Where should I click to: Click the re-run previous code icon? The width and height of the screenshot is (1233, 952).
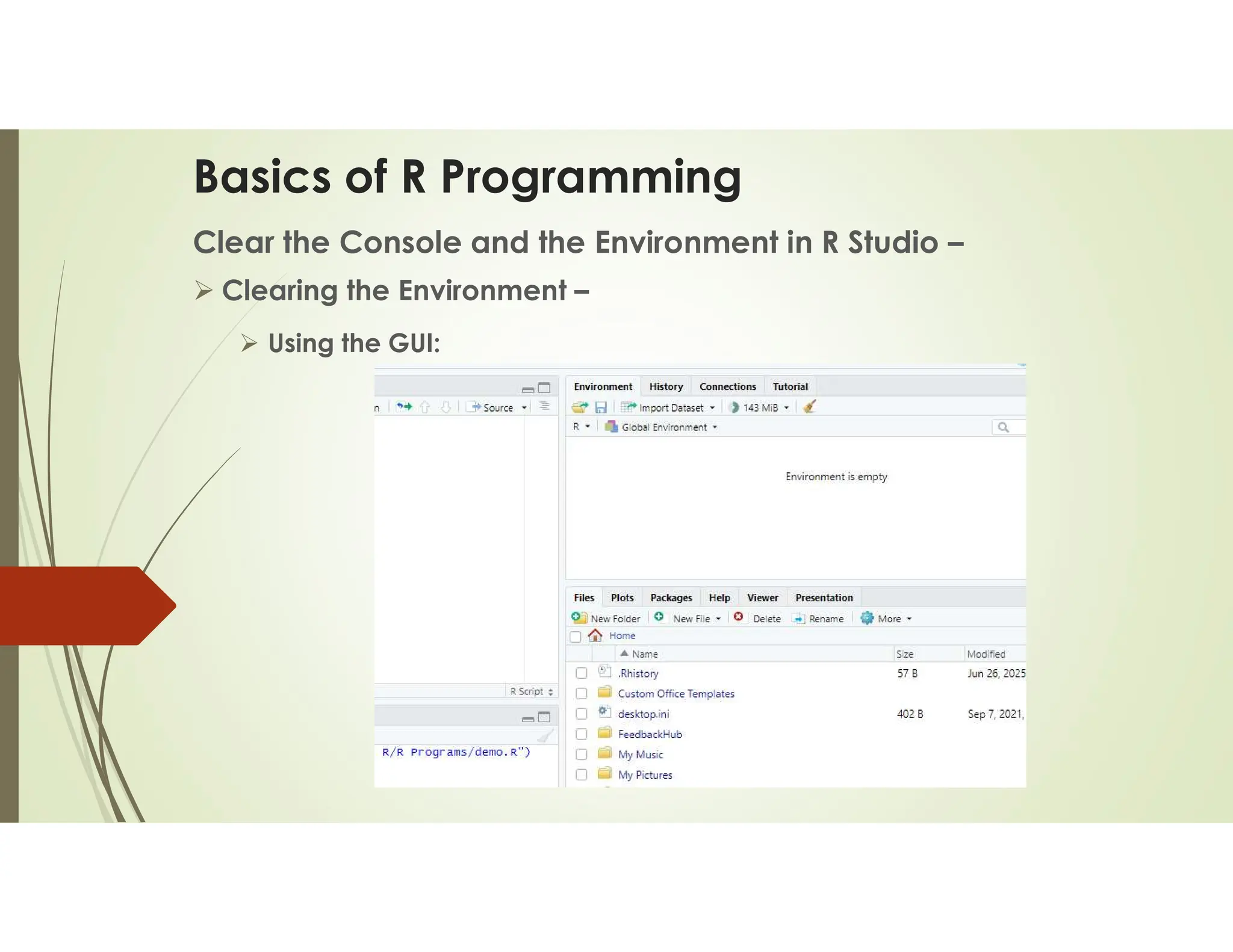(x=404, y=407)
